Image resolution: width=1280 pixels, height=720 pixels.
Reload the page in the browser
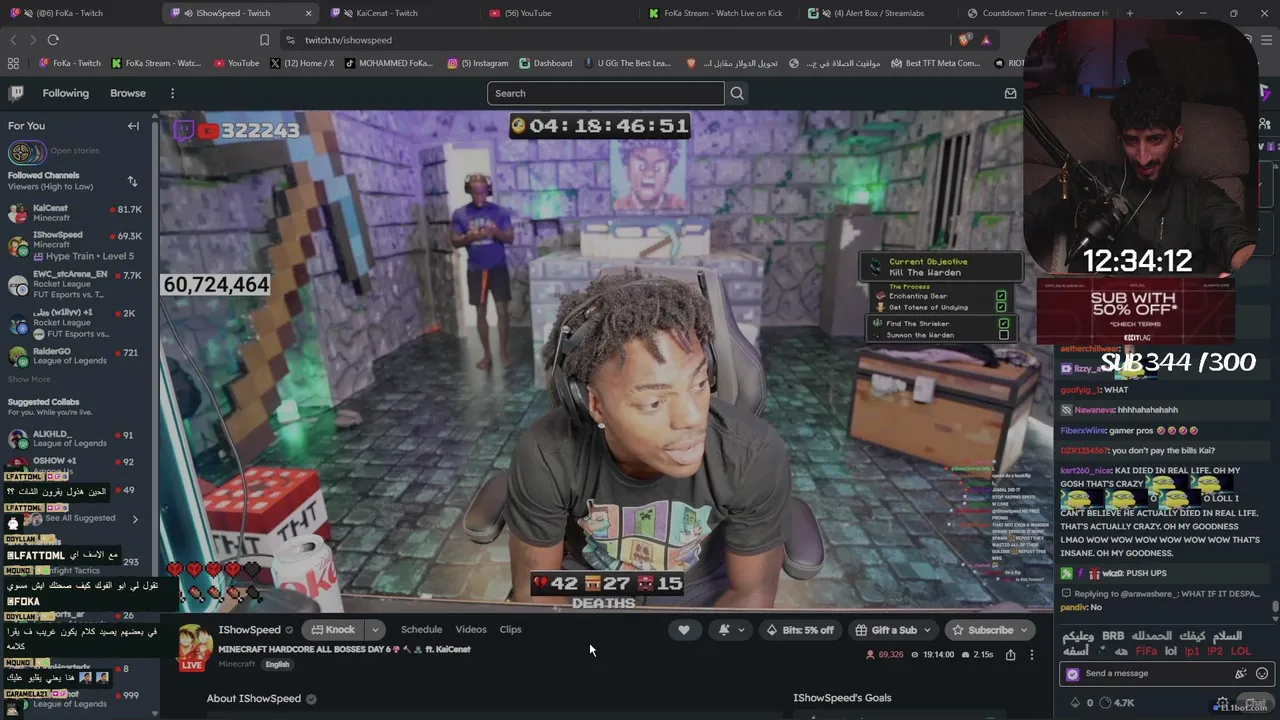click(x=53, y=40)
